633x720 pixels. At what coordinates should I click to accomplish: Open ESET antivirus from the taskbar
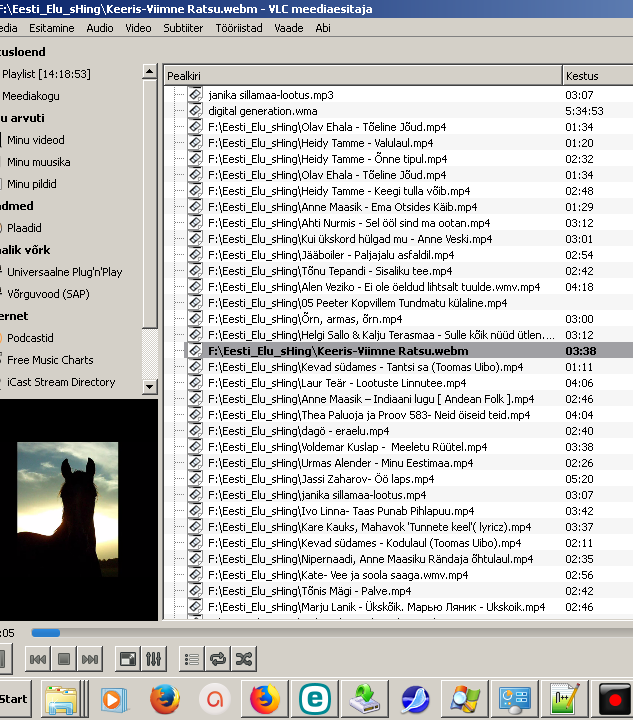click(x=316, y=697)
